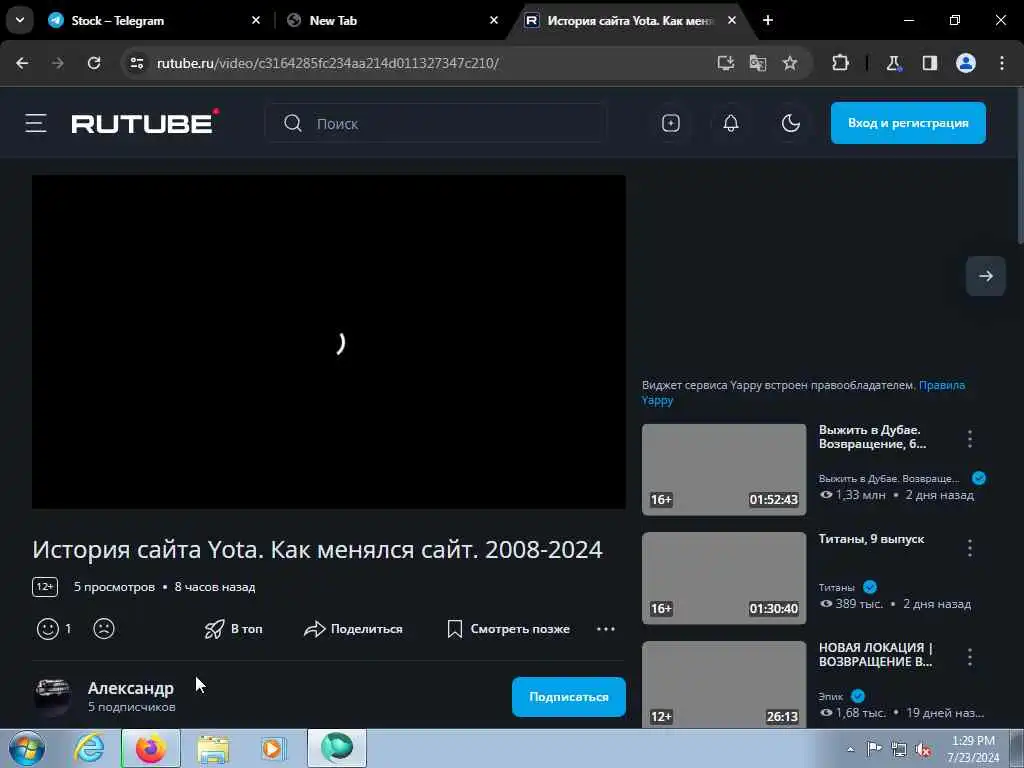Click Поделиться share button
The height and width of the screenshot is (768, 1024).
353,629
